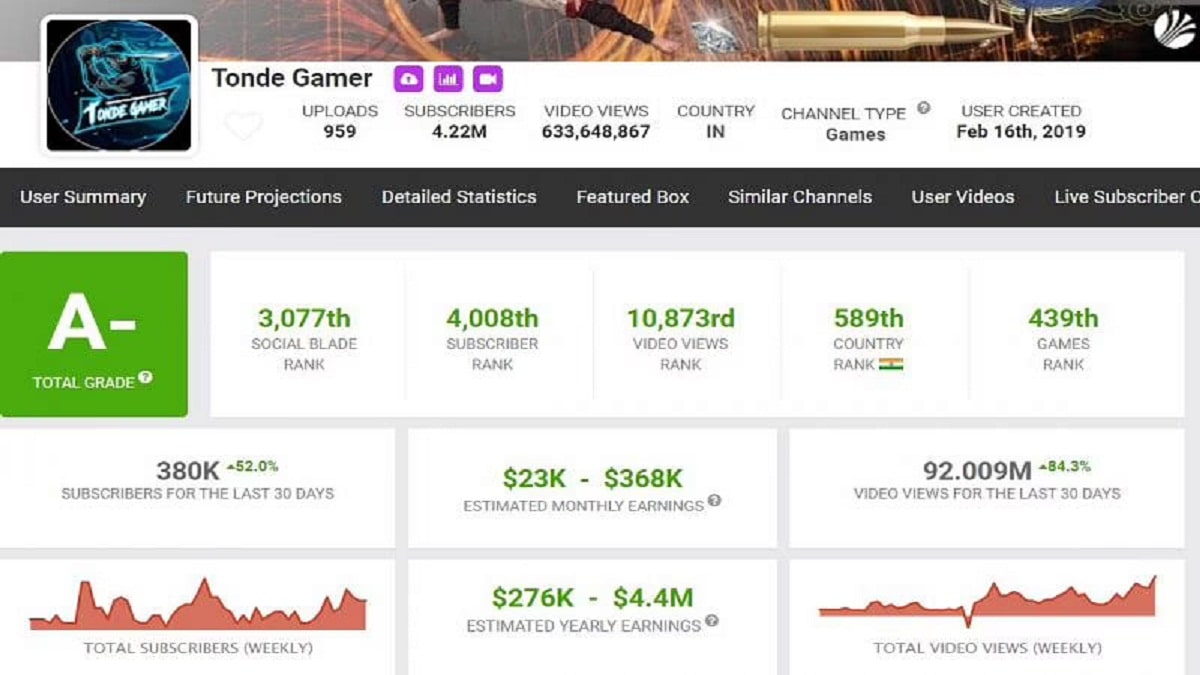The image size is (1200, 675).
Task: Click the 633,648,867 video views number
Action: coord(596,131)
